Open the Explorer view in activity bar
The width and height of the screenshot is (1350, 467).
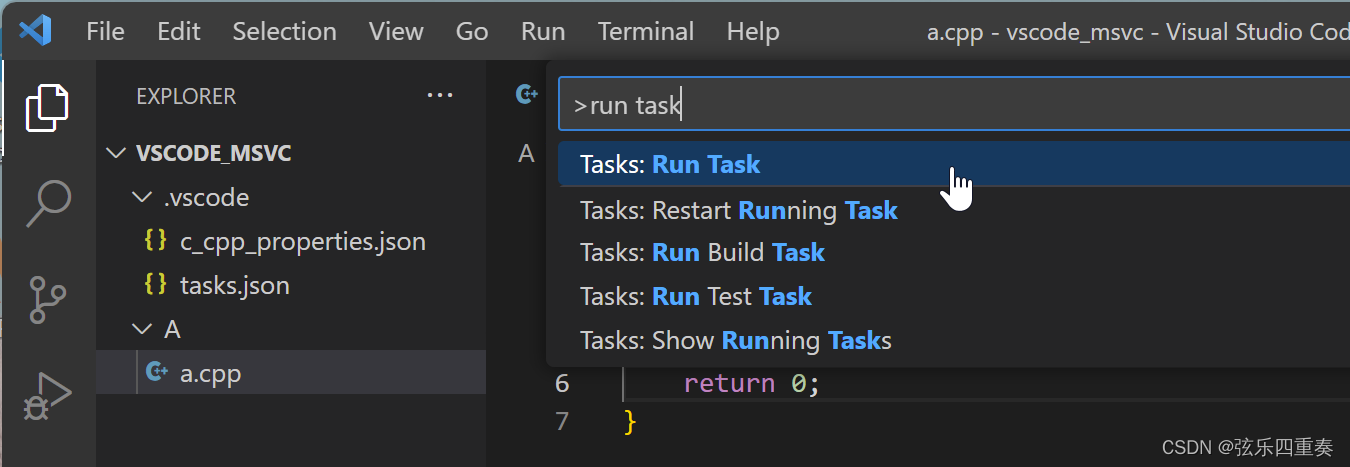pyautogui.click(x=47, y=107)
